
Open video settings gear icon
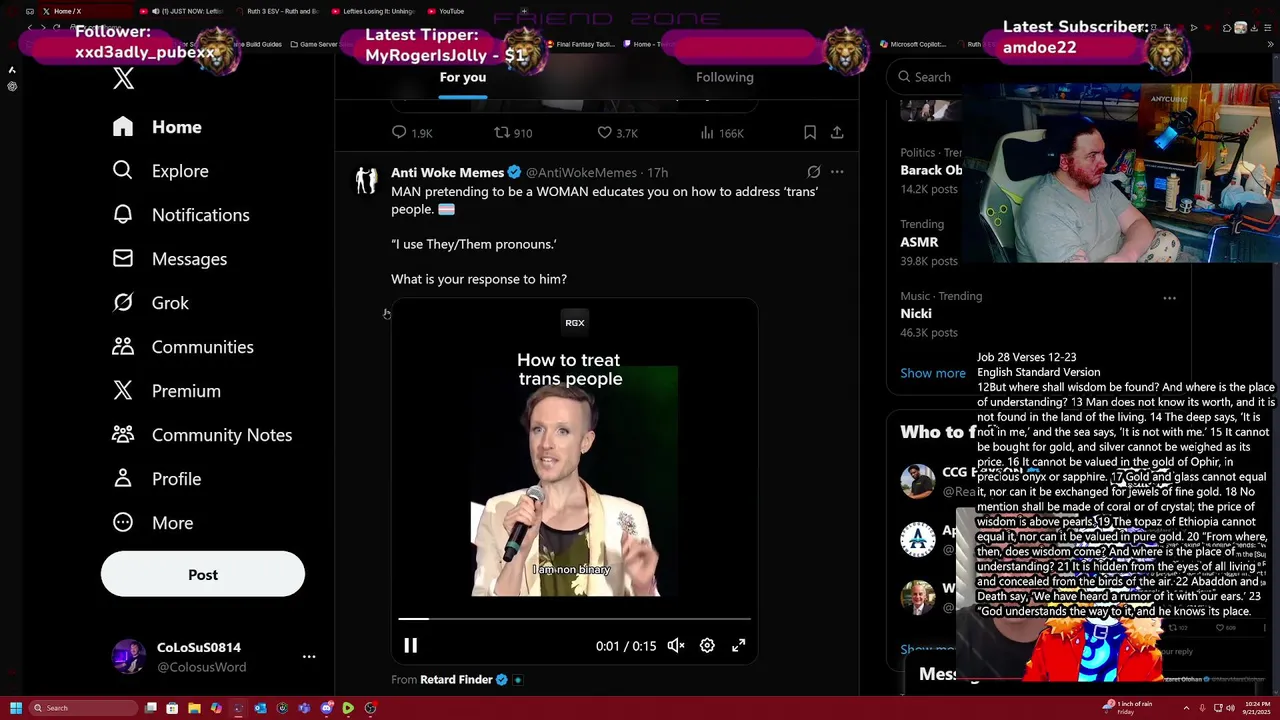(x=707, y=646)
